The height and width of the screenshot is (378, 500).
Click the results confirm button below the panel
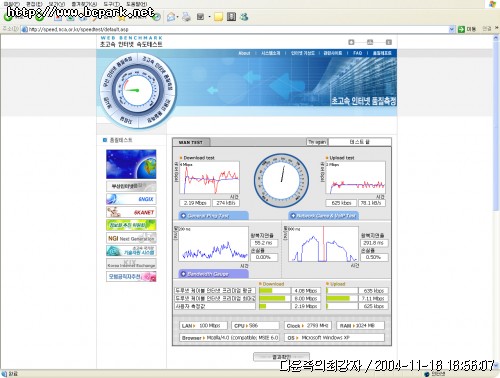[x=282, y=357]
